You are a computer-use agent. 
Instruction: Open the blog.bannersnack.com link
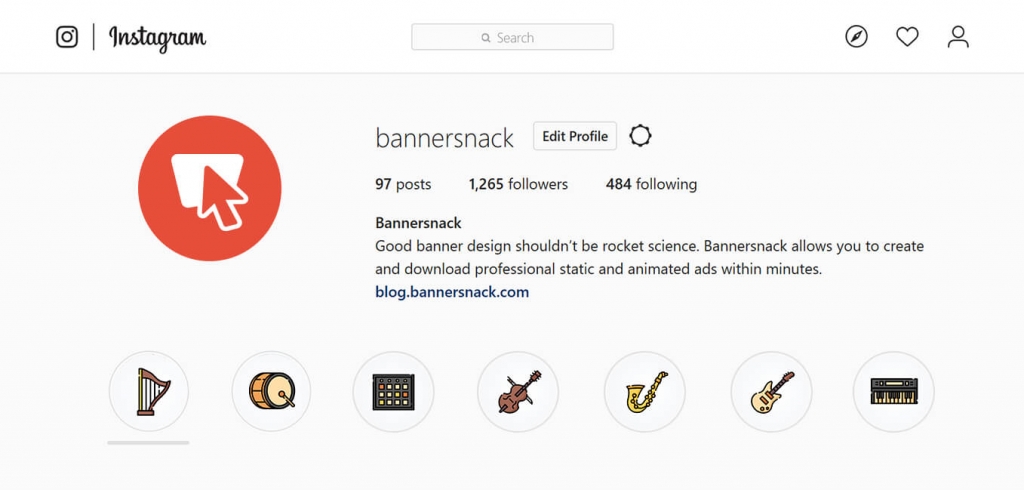point(452,292)
